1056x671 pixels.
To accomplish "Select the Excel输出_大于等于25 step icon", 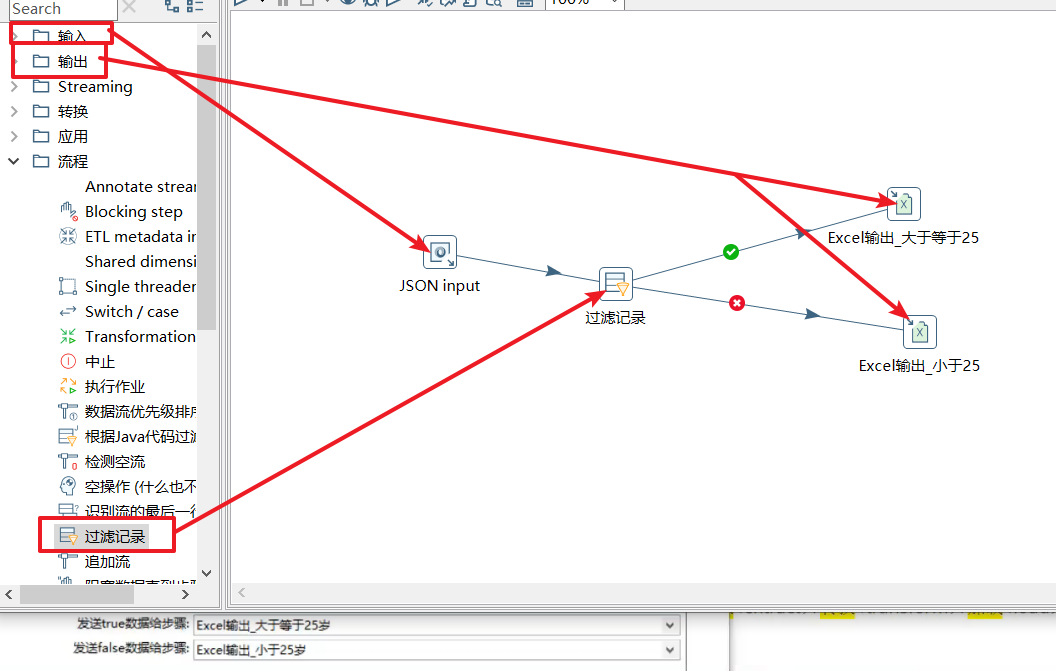I will [x=904, y=204].
